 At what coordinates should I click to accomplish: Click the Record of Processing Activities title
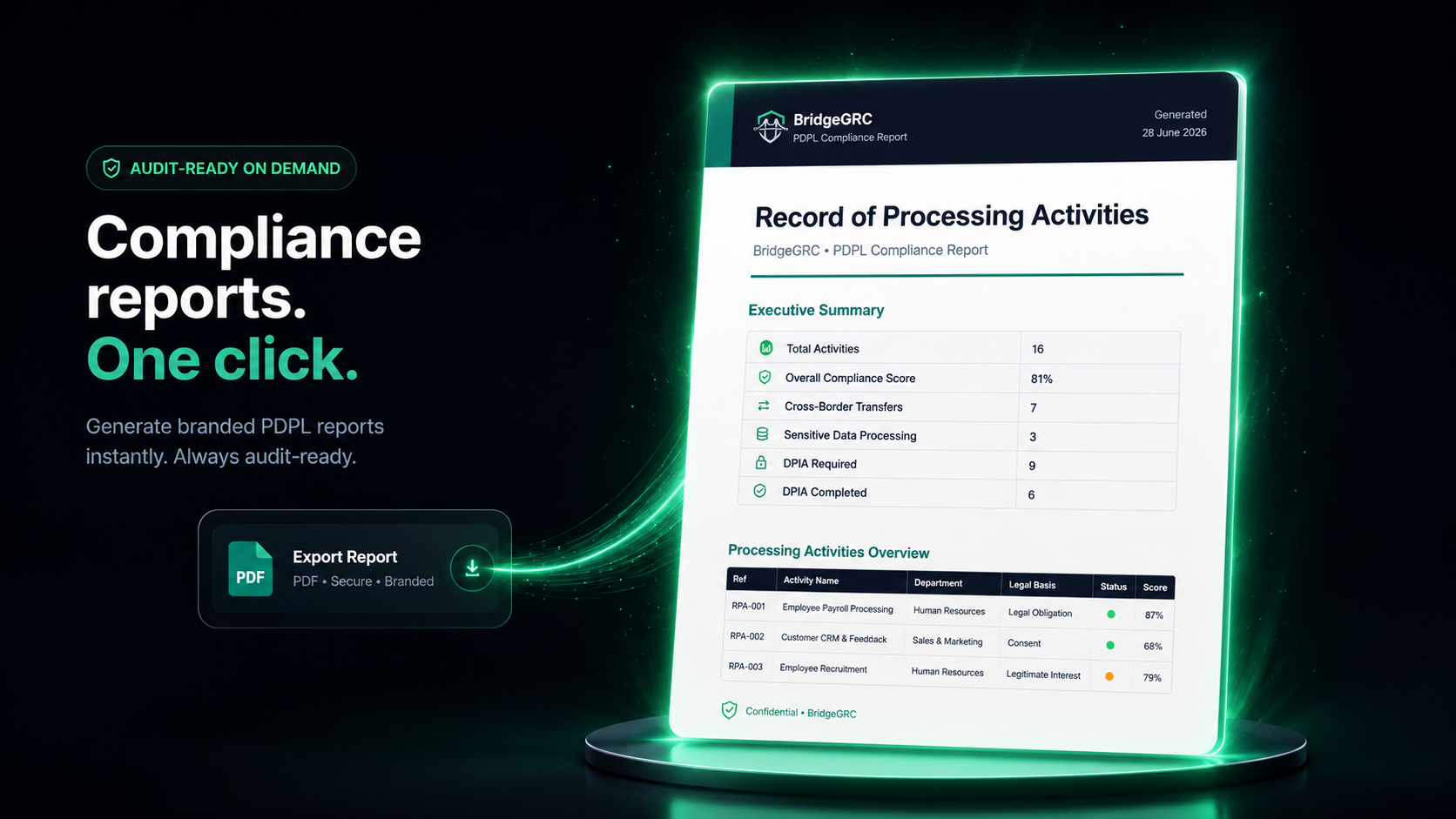pyautogui.click(x=951, y=216)
